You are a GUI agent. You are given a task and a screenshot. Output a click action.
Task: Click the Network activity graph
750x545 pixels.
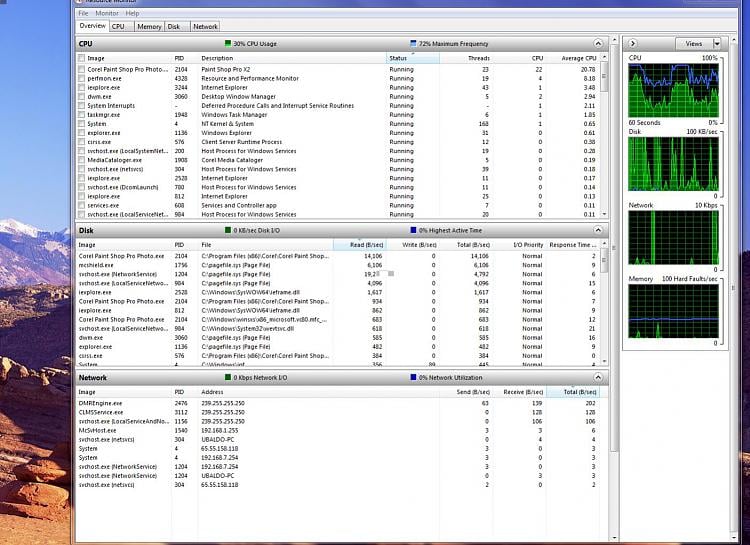[x=673, y=238]
